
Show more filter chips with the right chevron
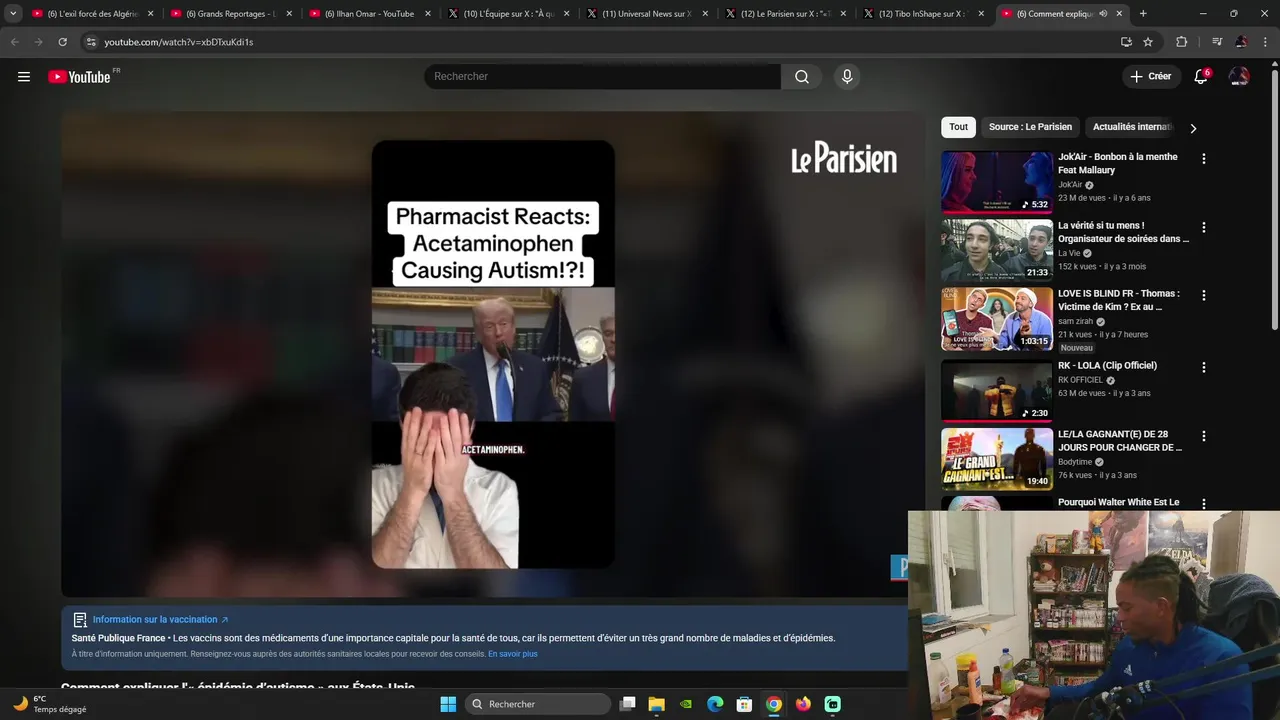coord(1192,128)
